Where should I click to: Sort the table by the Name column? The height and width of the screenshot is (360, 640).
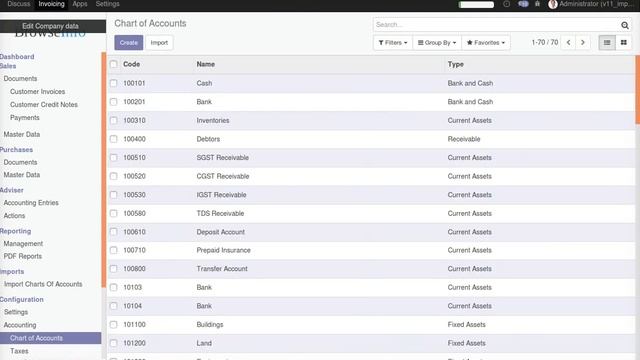pos(206,64)
